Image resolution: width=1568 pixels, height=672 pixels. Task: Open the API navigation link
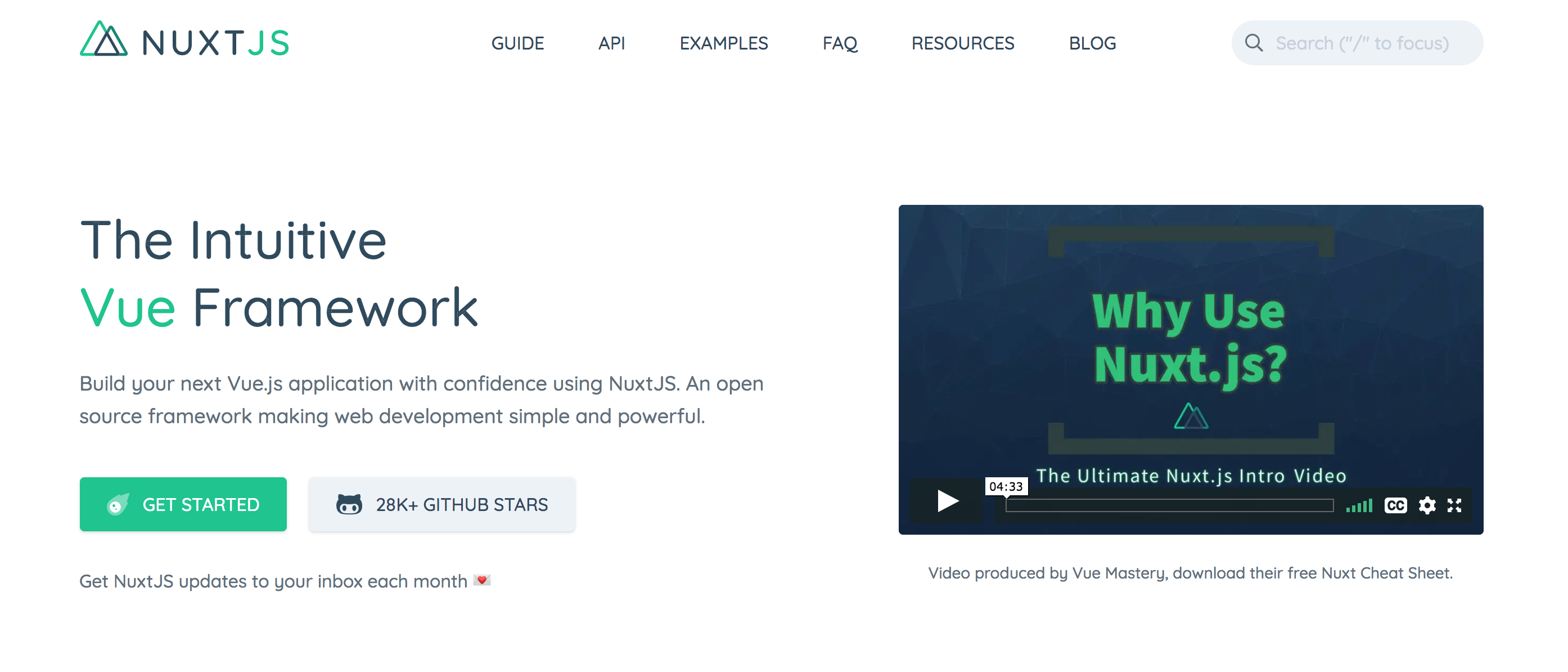611,43
